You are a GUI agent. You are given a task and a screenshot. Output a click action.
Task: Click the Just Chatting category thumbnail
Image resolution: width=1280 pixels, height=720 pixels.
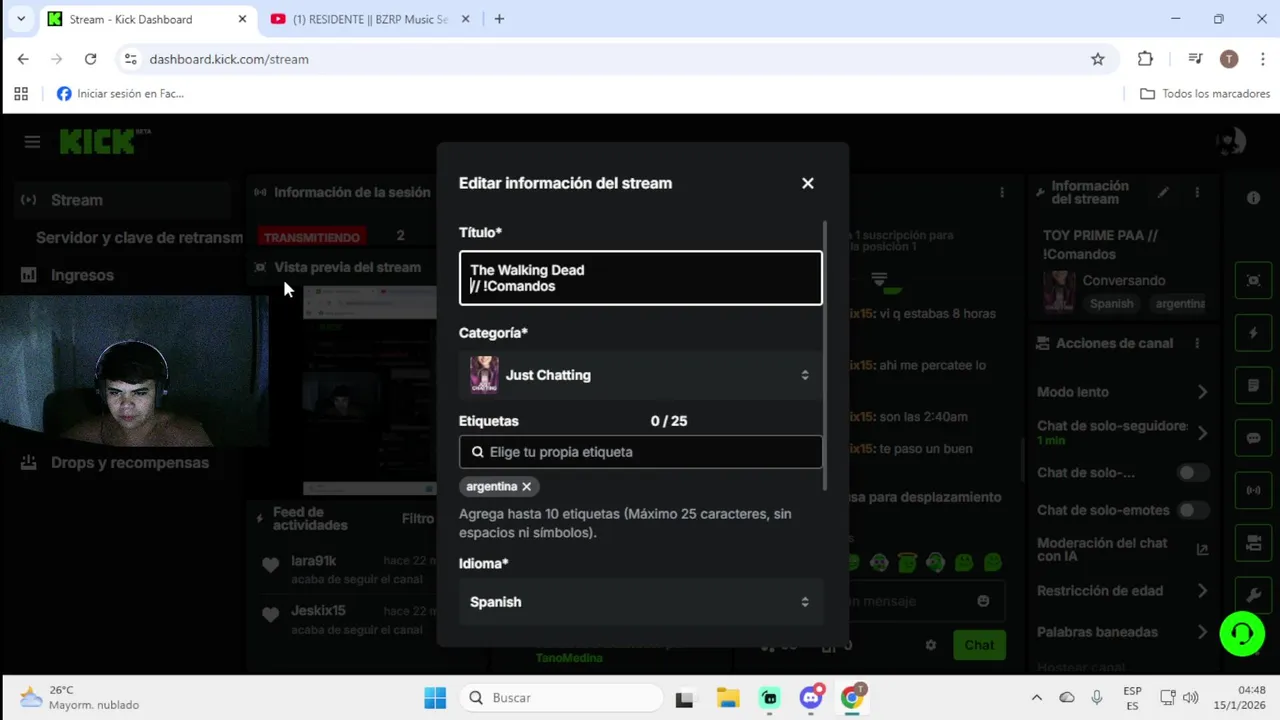[x=484, y=375]
